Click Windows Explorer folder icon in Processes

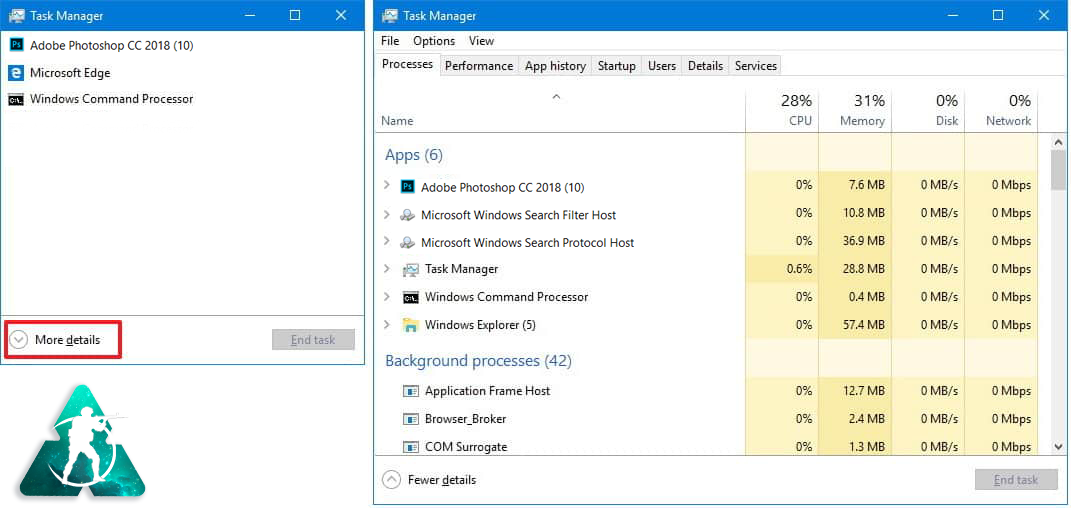pos(410,325)
